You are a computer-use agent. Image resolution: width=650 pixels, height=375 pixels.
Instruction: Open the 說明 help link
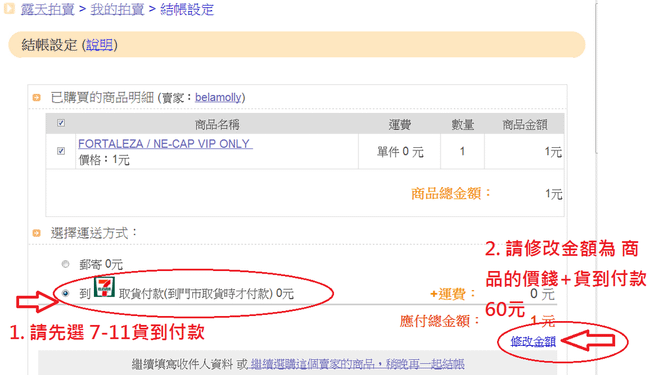(99, 45)
